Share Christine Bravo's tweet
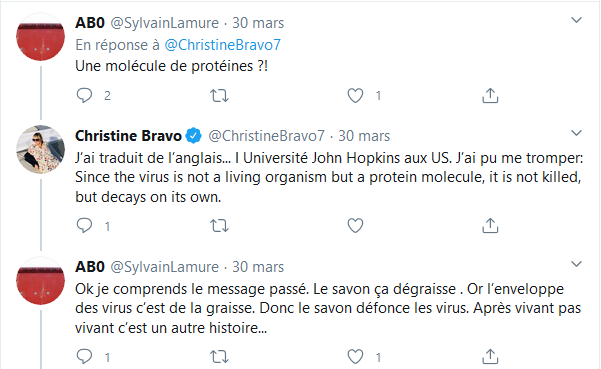The width and height of the screenshot is (601, 369). click(x=490, y=226)
